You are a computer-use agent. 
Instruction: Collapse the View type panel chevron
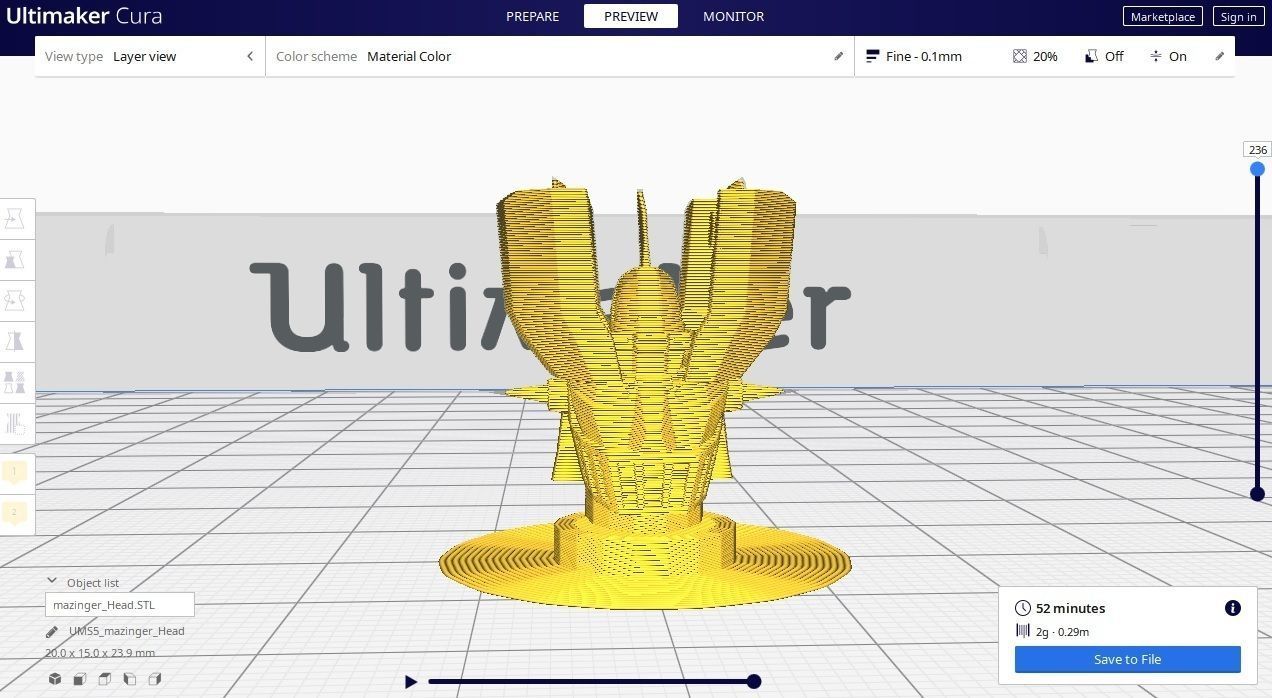click(x=250, y=56)
